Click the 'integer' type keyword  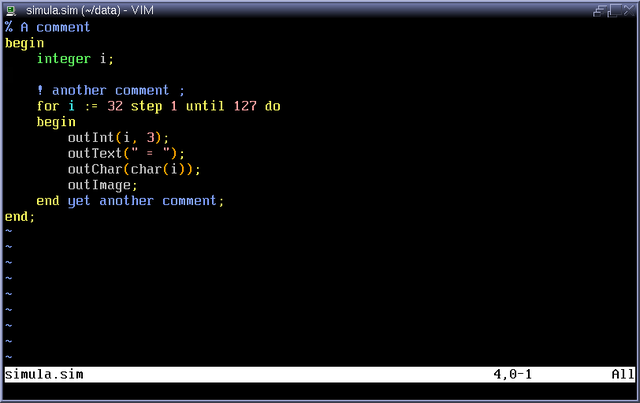64,59
